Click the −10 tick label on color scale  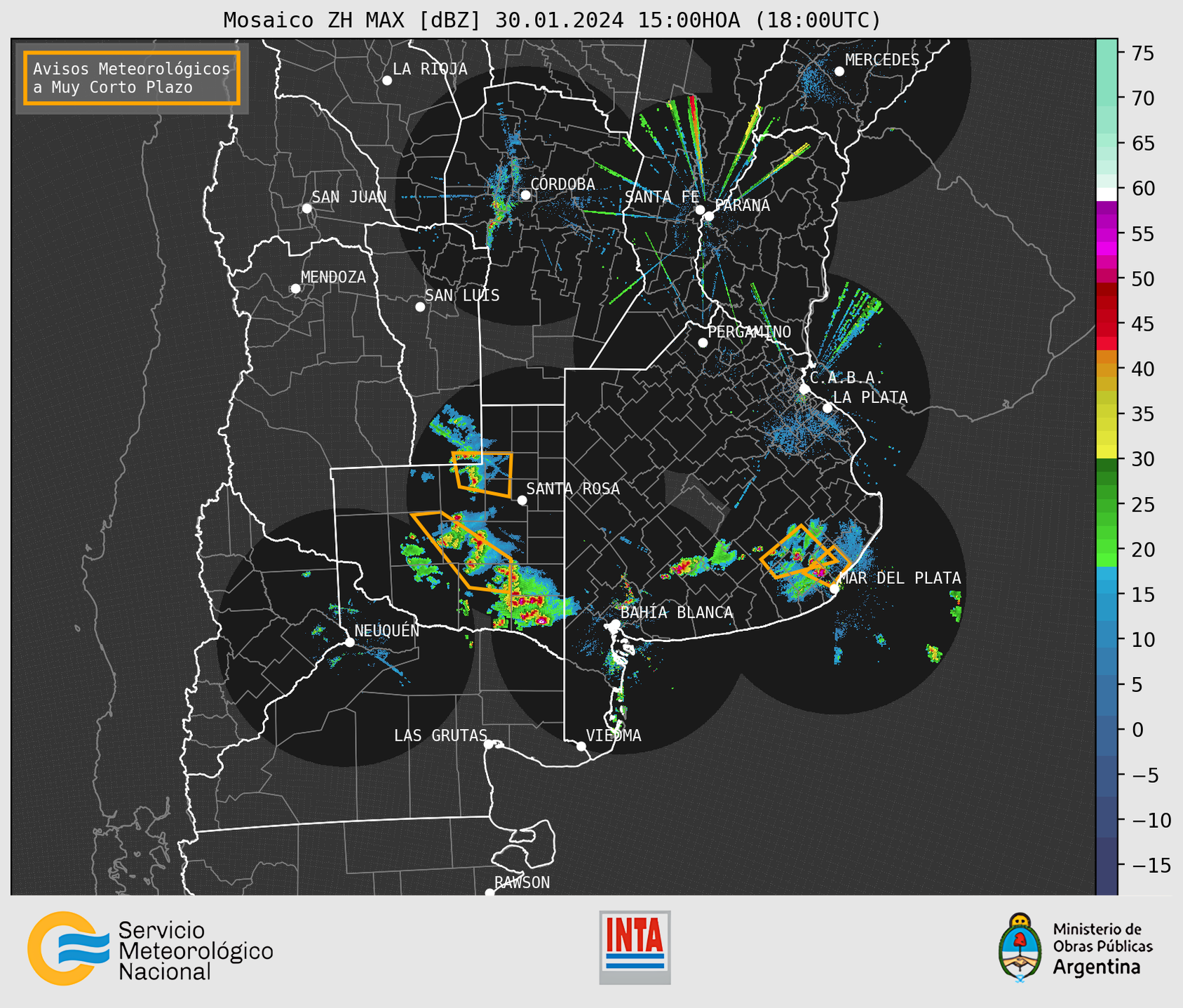coord(1151,820)
